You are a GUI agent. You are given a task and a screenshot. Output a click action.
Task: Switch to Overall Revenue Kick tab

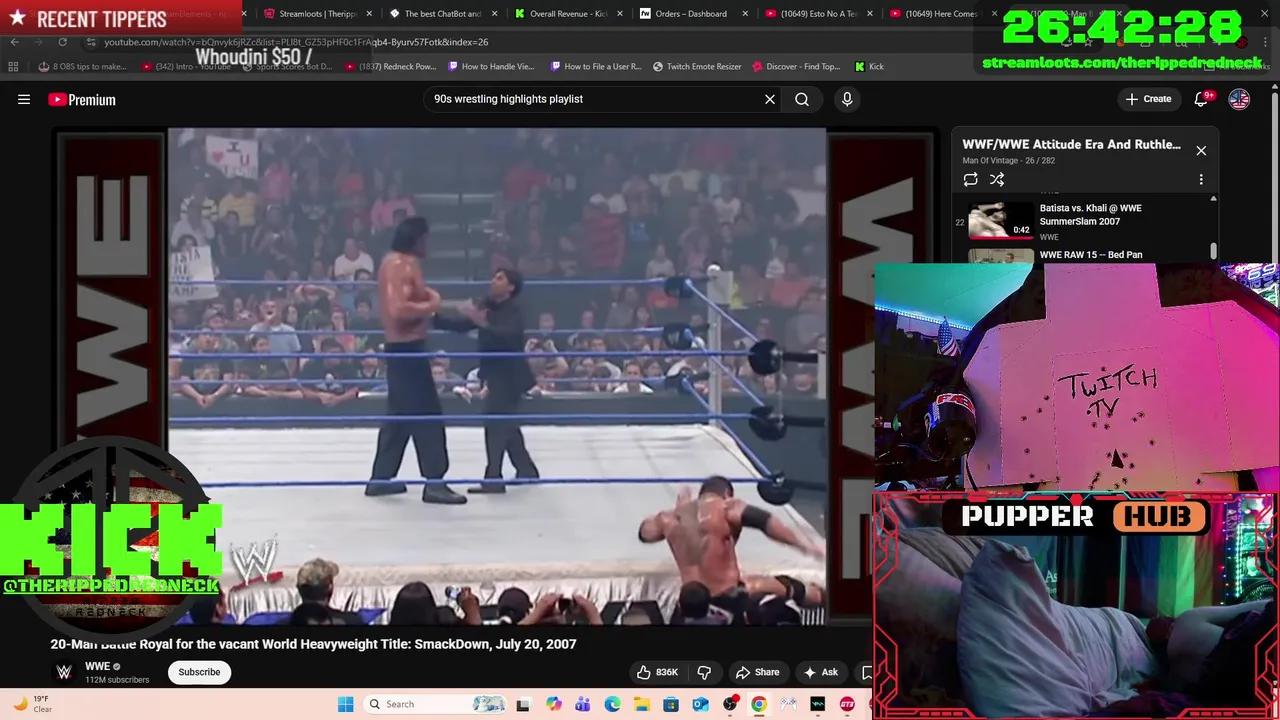click(565, 14)
